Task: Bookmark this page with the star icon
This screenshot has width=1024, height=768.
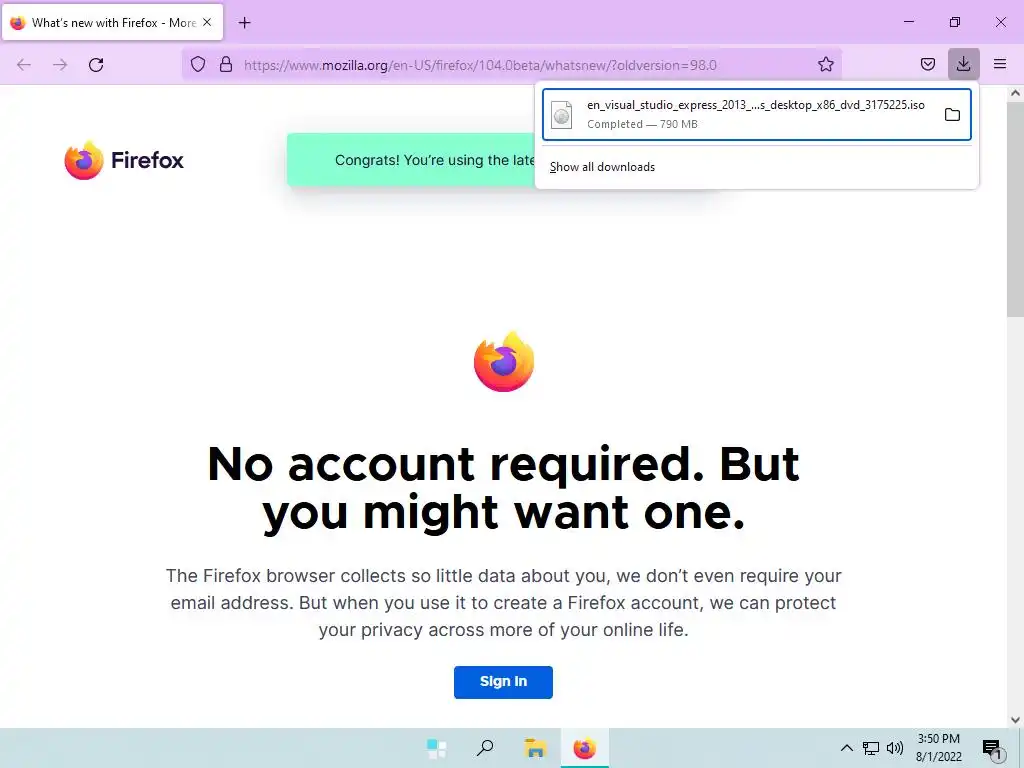Action: coord(825,64)
